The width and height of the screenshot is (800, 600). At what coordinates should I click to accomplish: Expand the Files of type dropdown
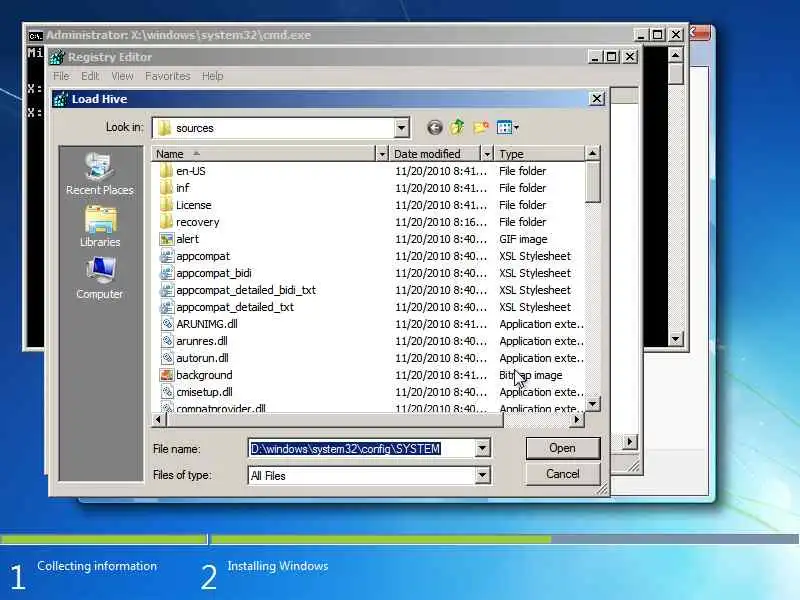(482, 476)
